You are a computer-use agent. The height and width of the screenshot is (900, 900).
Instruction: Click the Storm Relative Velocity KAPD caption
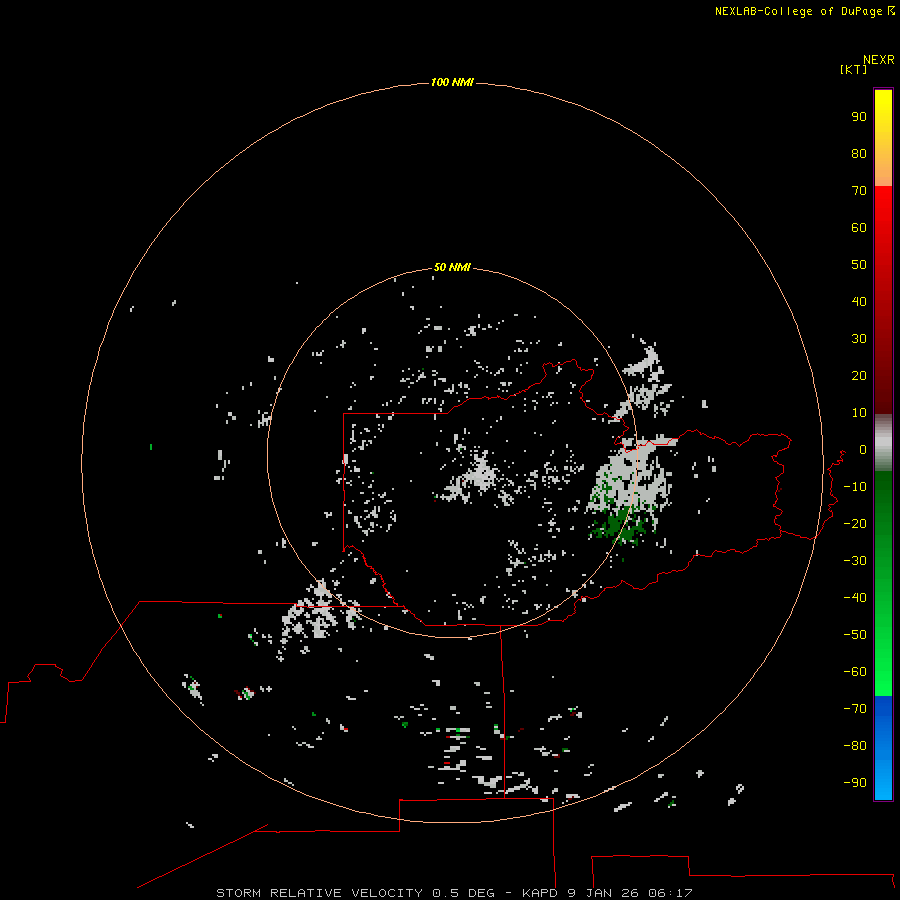454,893
